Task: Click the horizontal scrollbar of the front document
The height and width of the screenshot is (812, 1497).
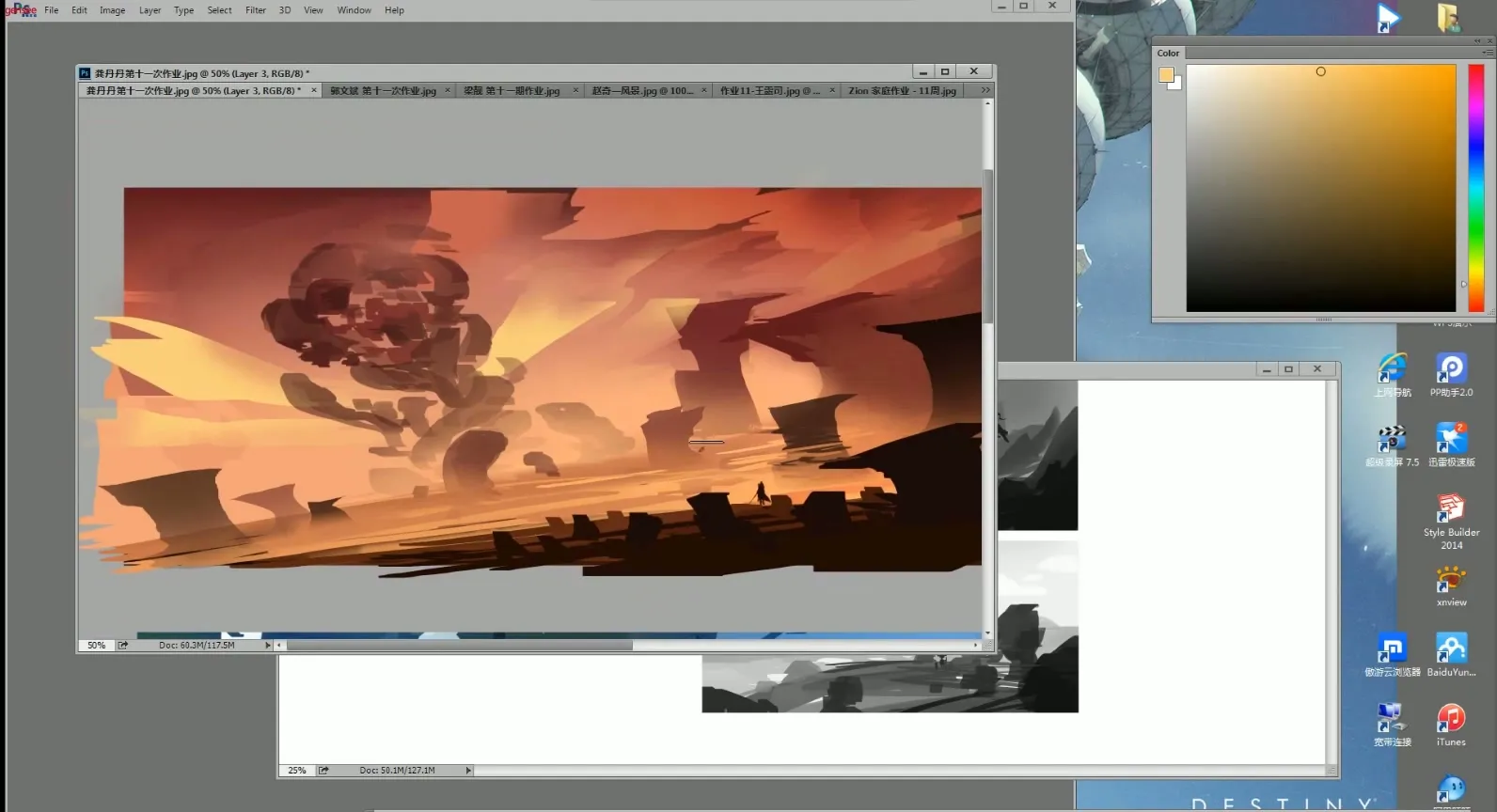Action: [x=460, y=646]
